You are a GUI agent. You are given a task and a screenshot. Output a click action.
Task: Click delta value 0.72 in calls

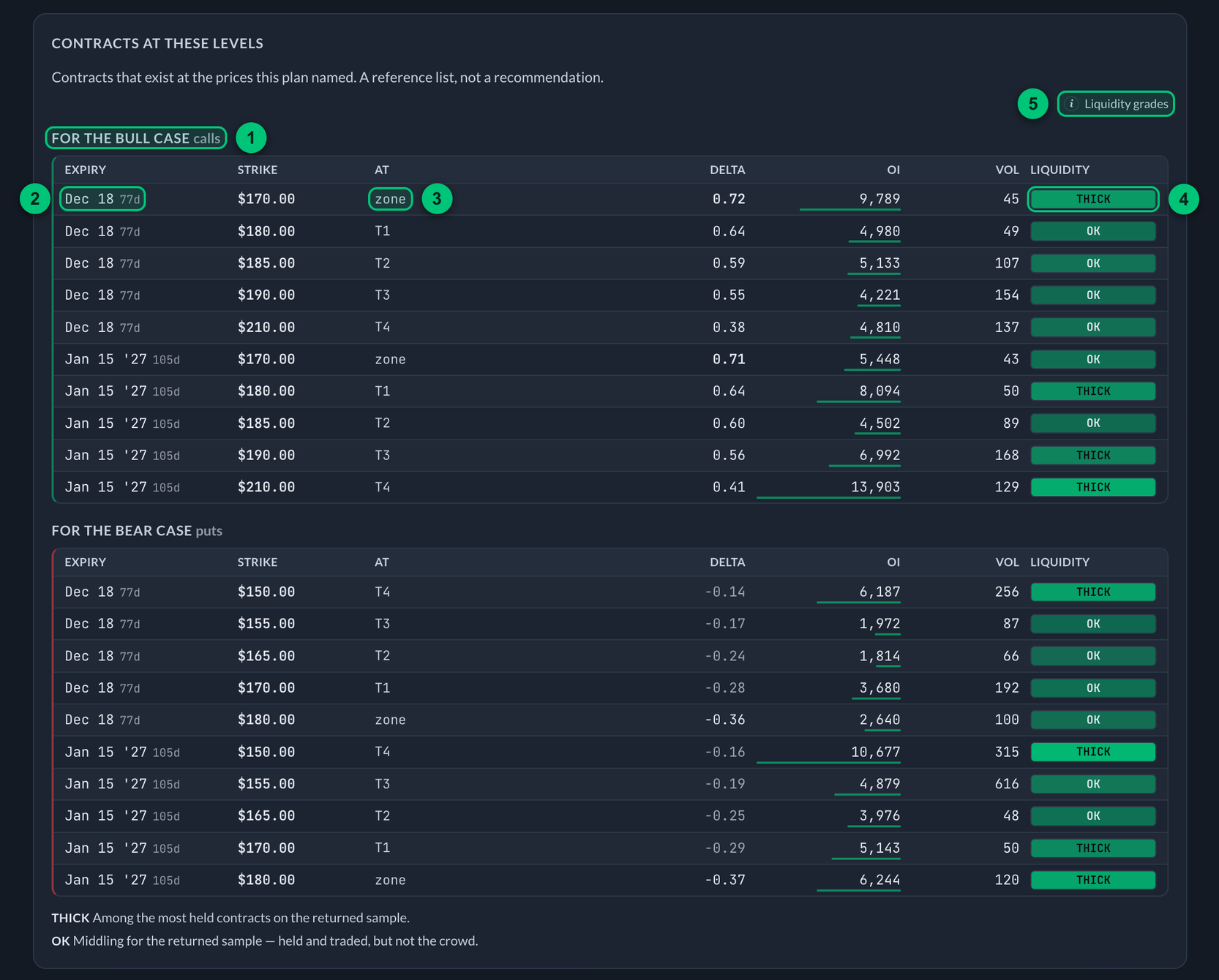coord(729,199)
